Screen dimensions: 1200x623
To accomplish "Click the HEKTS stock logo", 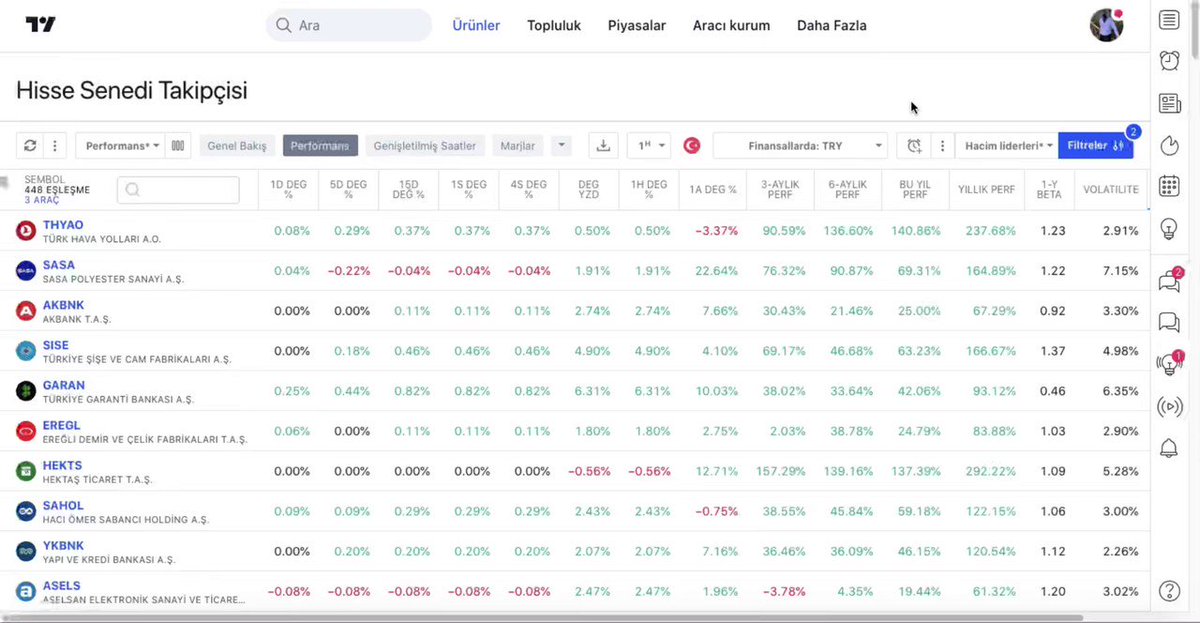I will point(26,471).
